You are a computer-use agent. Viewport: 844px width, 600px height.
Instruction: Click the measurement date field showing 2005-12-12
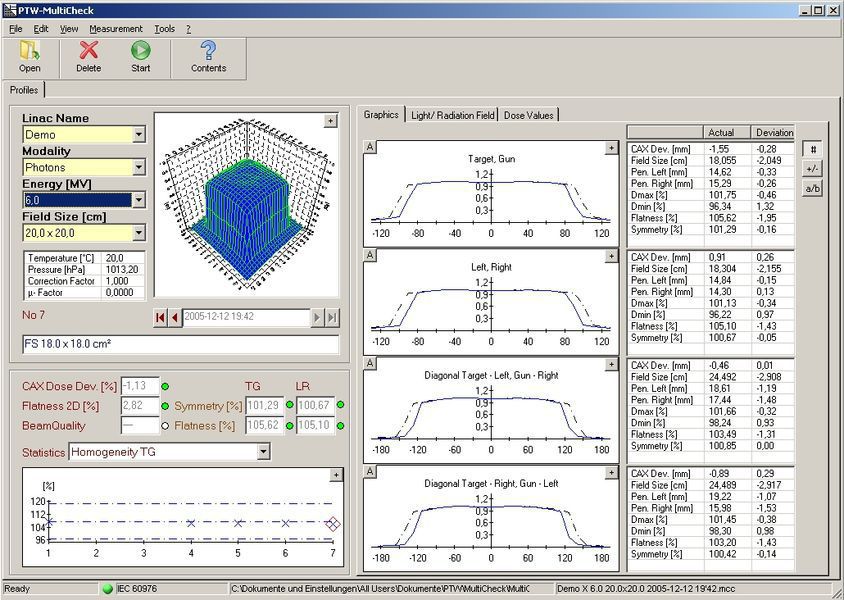pyautogui.click(x=240, y=317)
